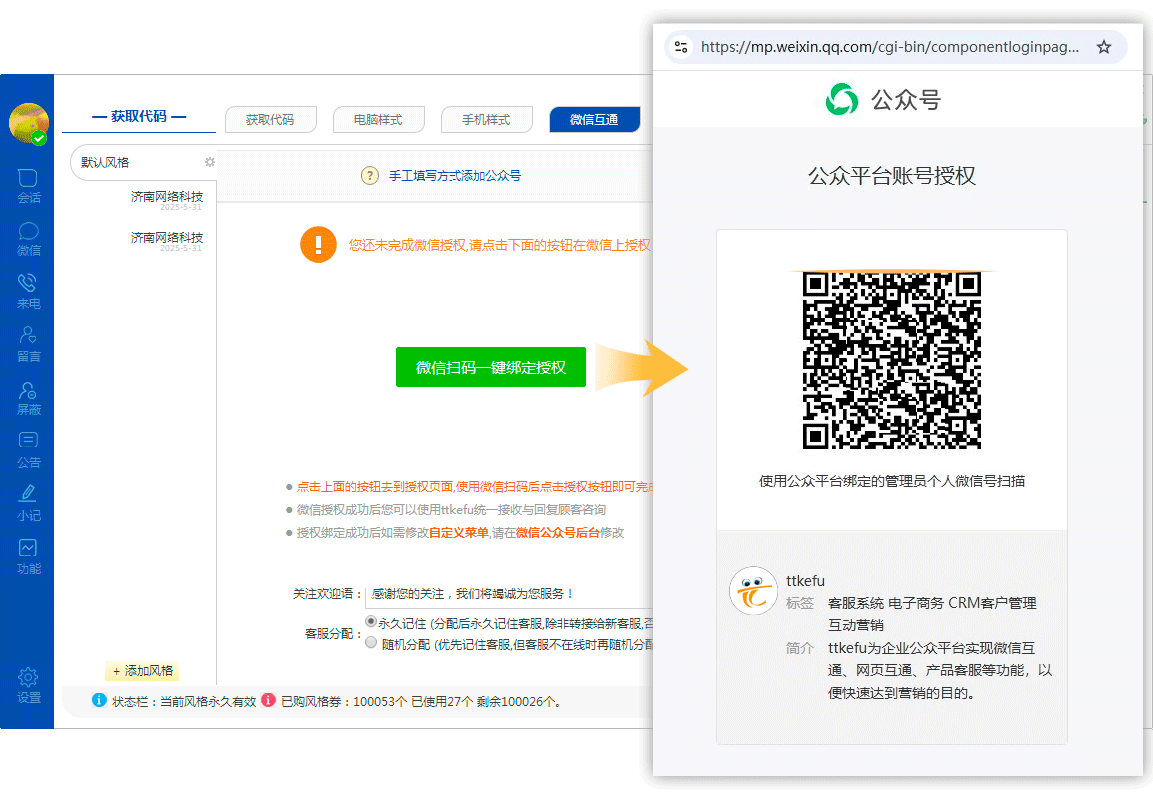Click the 获取代码 section title

[138, 116]
